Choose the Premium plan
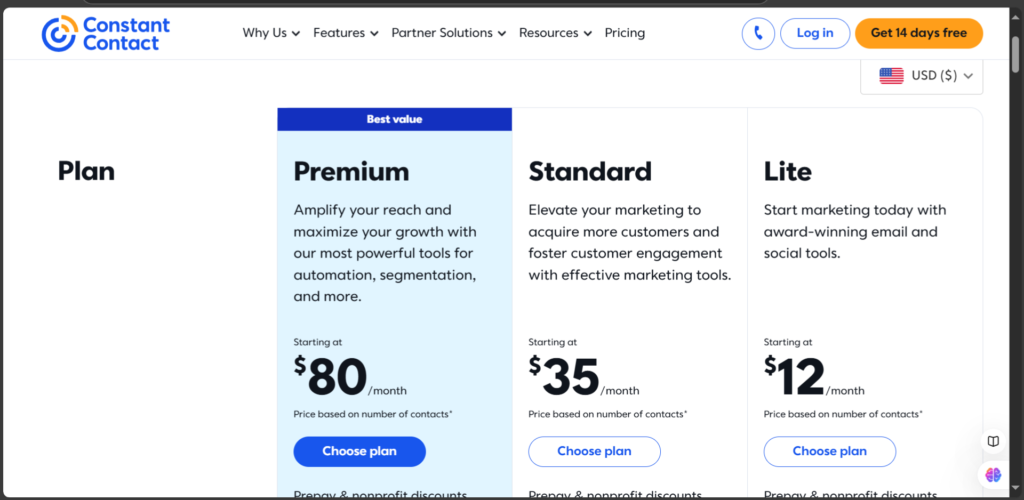 point(359,452)
